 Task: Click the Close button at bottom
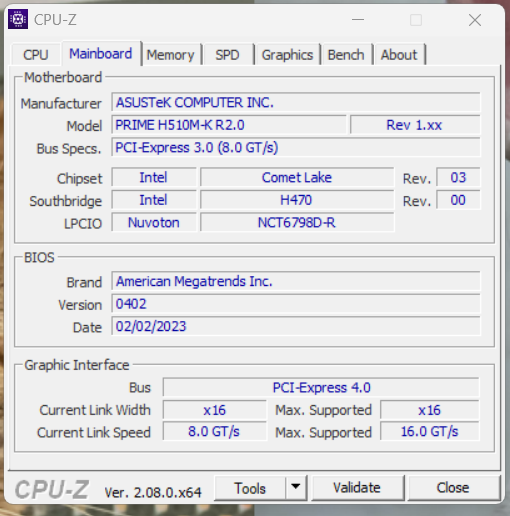tap(453, 488)
